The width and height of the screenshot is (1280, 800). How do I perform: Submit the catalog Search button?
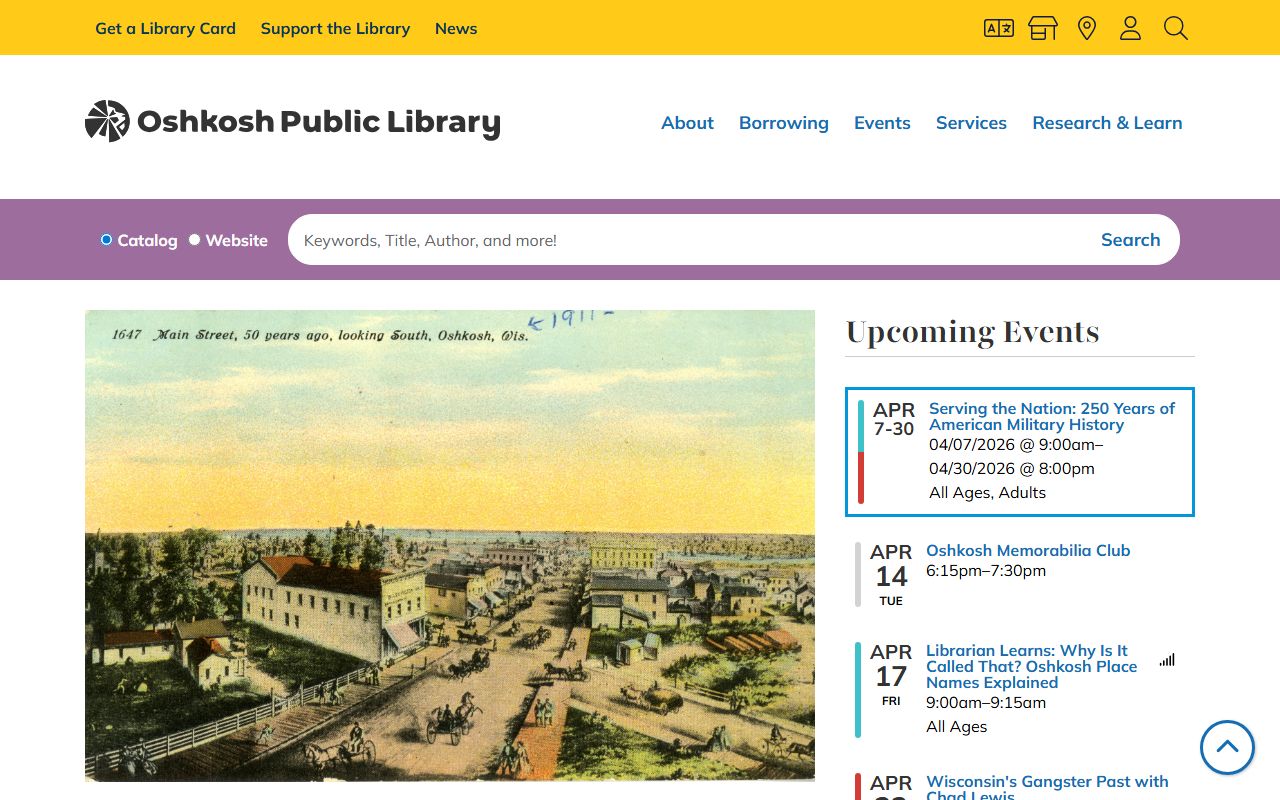pos(1130,240)
